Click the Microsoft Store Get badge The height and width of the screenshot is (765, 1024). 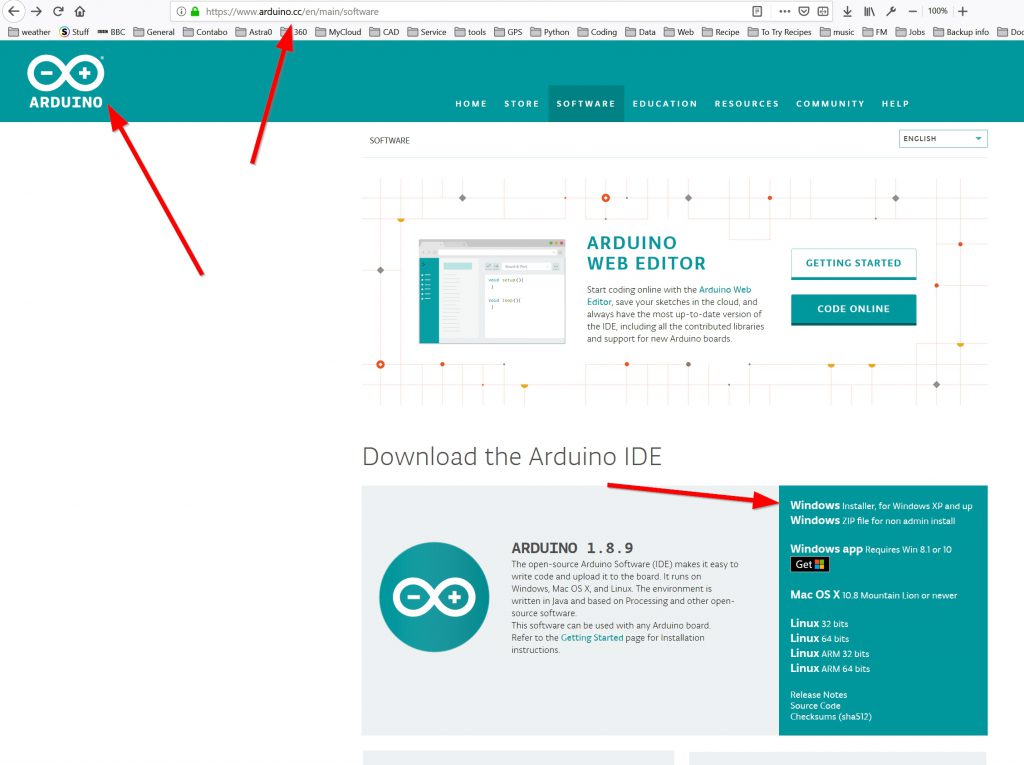810,564
